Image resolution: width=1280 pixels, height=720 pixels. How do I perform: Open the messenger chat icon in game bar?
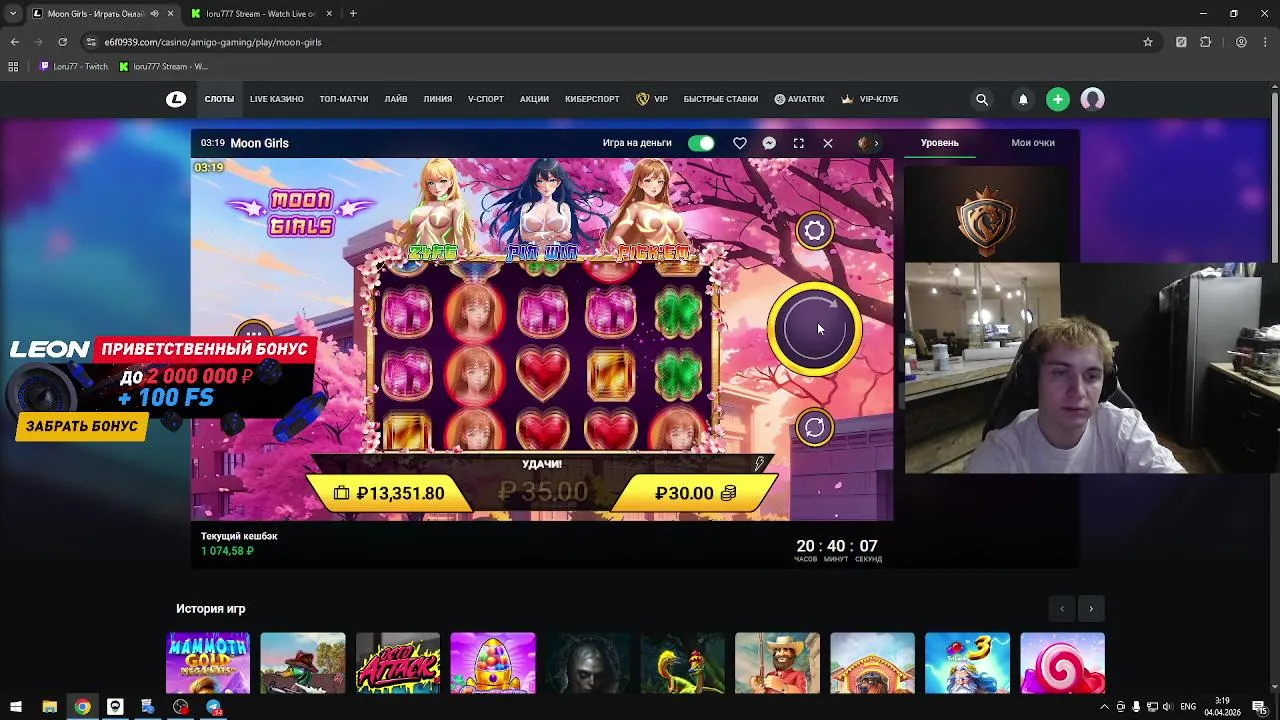[769, 143]
